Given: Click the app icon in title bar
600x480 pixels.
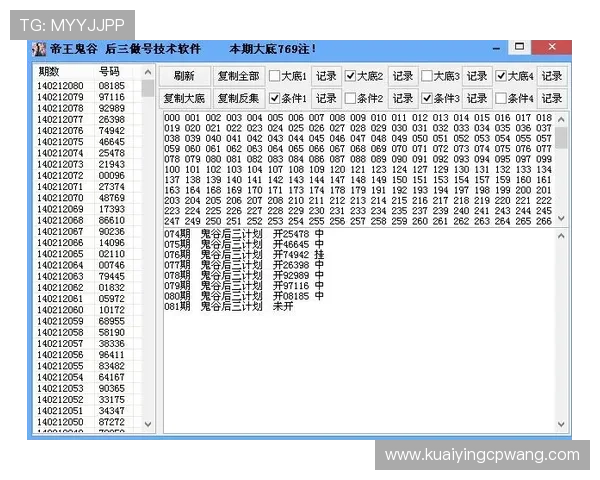Looking at the screenshot, I should point(39,49).
